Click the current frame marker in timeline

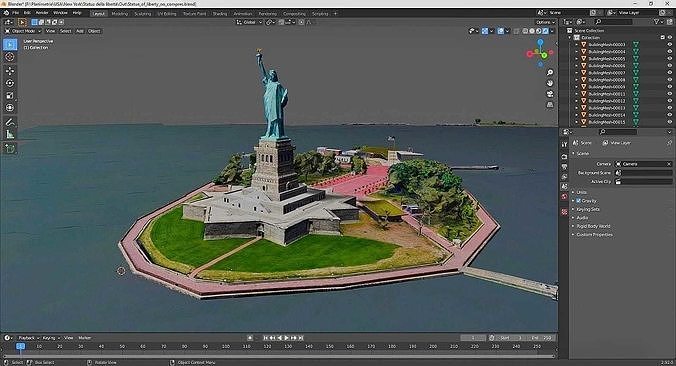coord(20,346)
